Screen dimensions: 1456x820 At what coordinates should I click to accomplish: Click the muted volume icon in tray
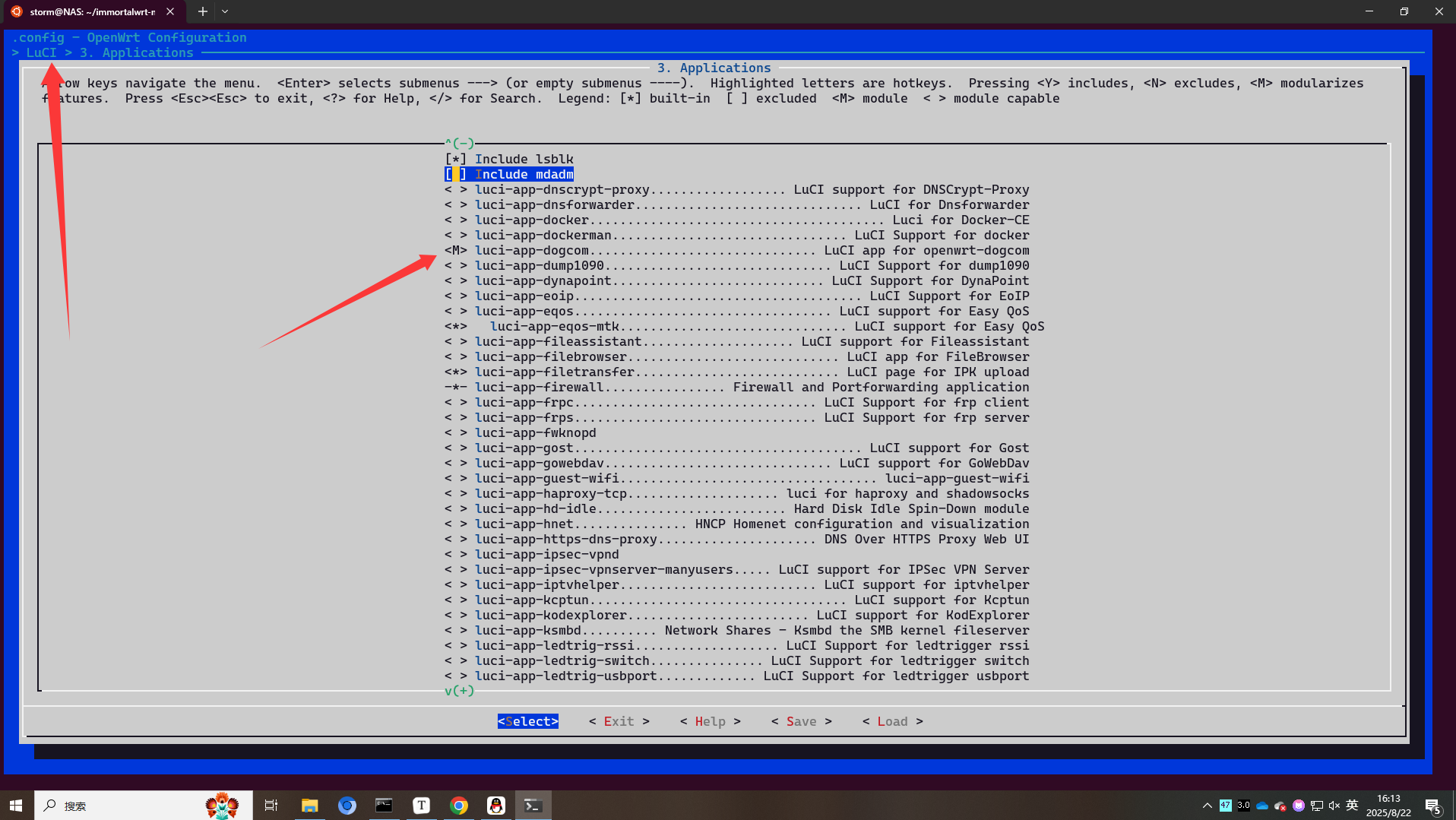tap(1334, 806)
